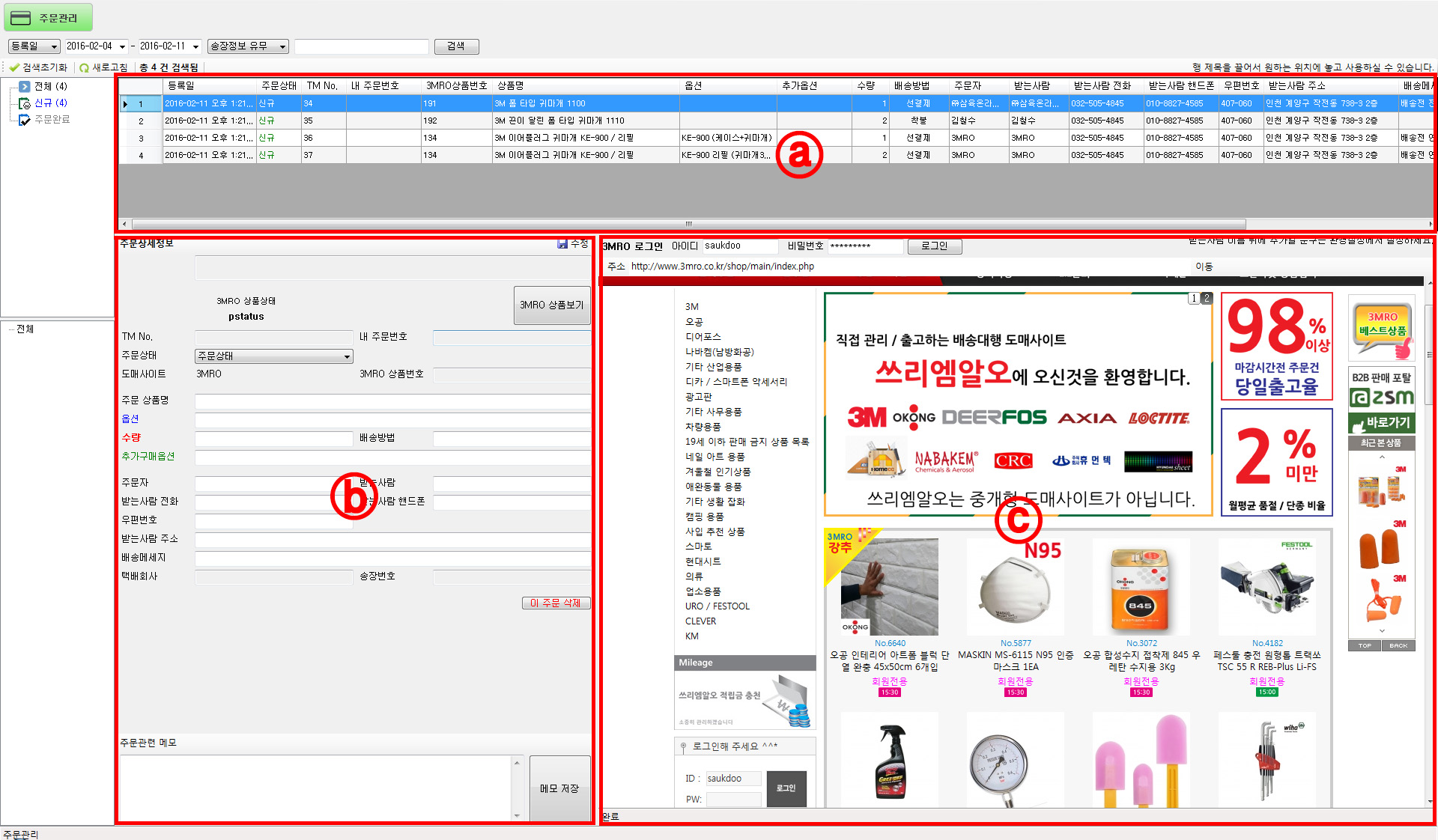
Task: Click the order grid horizontal scrollbar
Action: click(x=688, y=224)
